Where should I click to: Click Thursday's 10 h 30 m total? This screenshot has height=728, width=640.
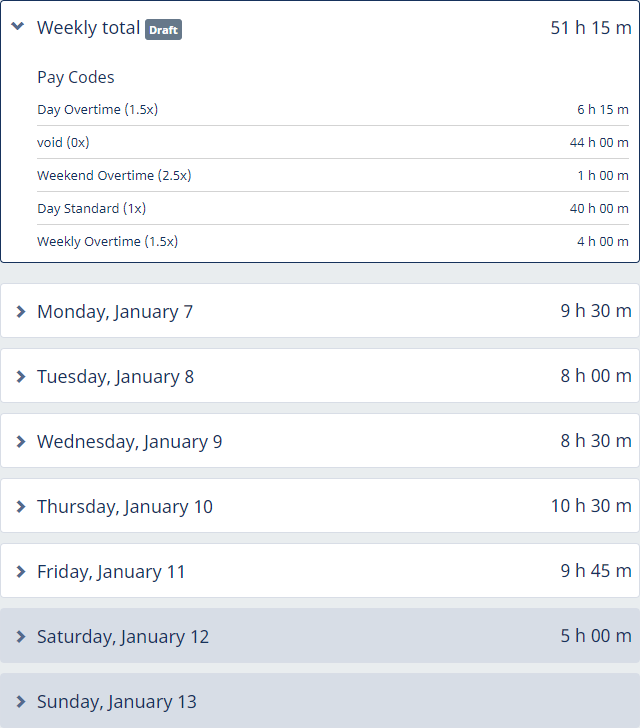[590, 506]
